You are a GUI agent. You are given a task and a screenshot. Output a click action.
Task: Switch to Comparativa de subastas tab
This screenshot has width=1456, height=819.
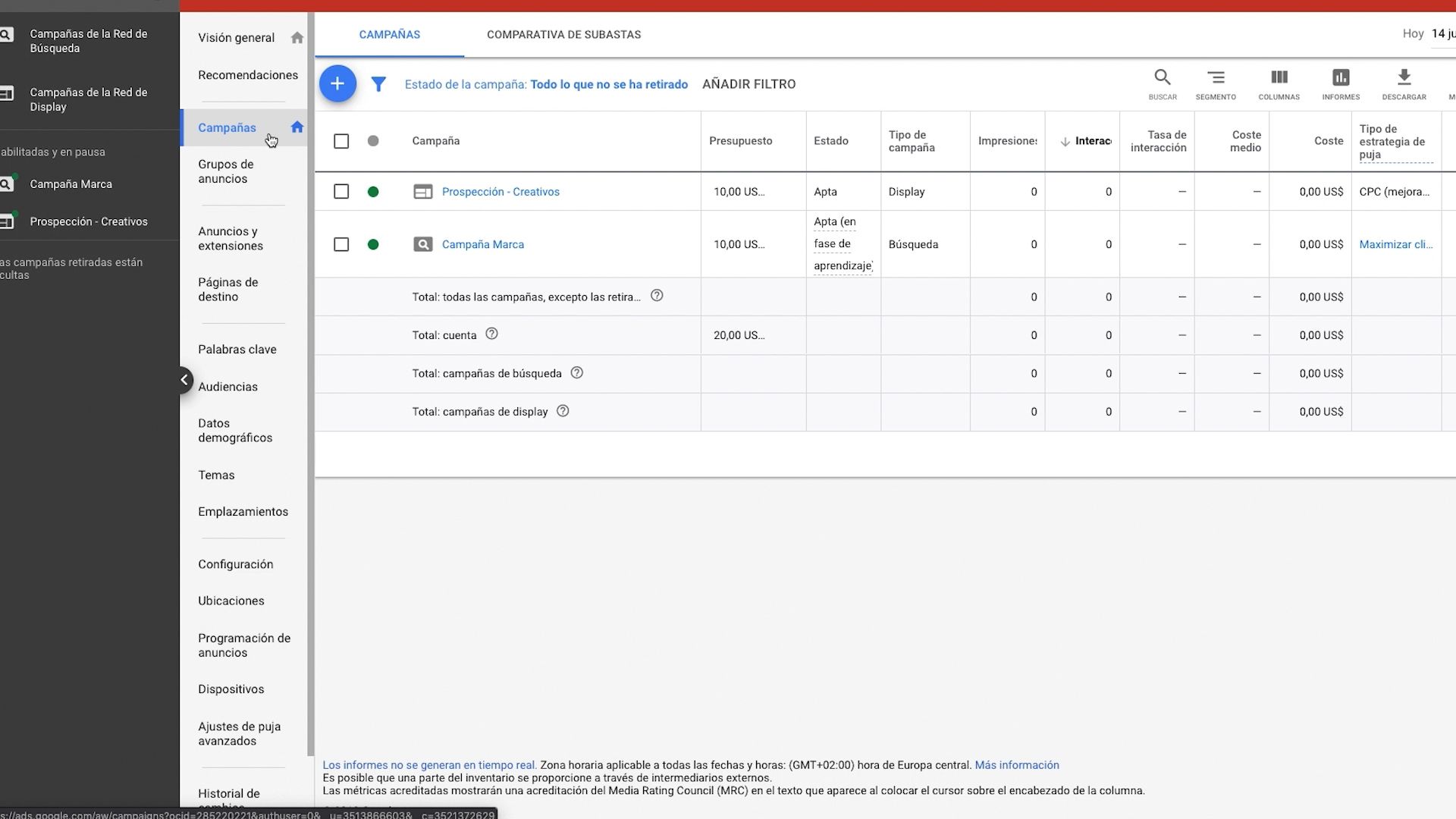coord(563,35)
